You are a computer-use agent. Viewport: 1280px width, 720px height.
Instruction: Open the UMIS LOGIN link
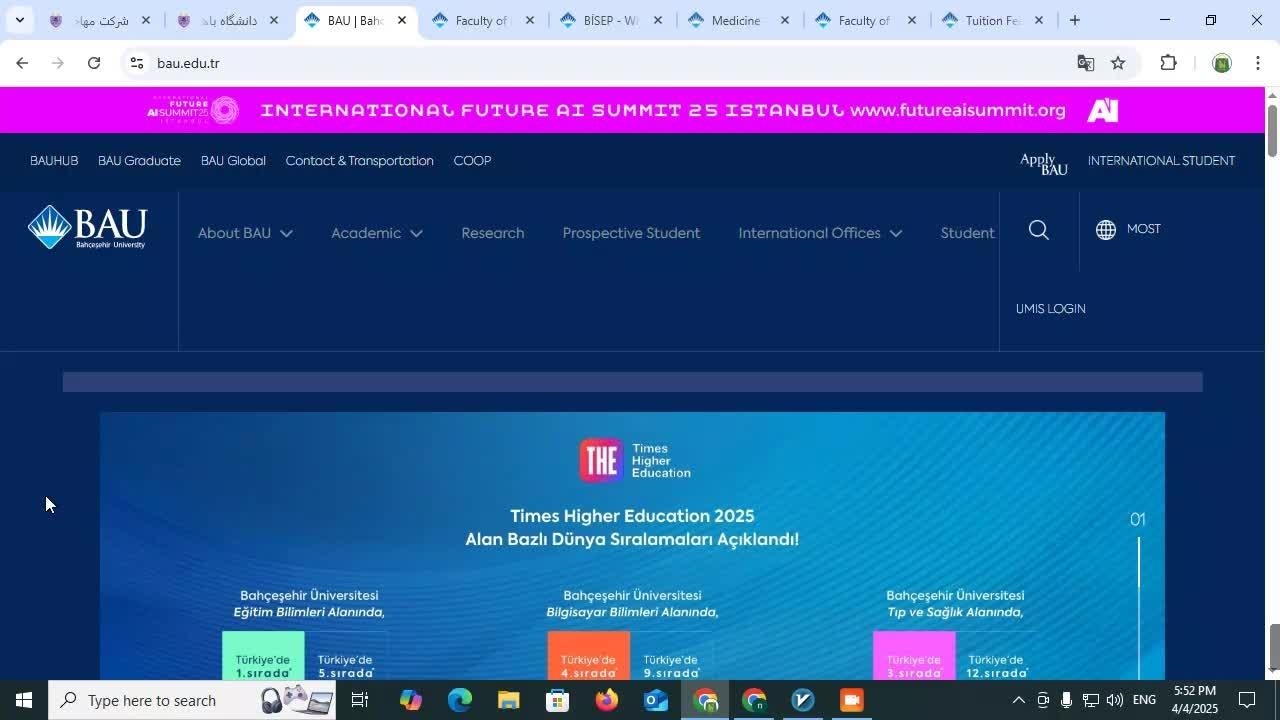coord(1050,309)
